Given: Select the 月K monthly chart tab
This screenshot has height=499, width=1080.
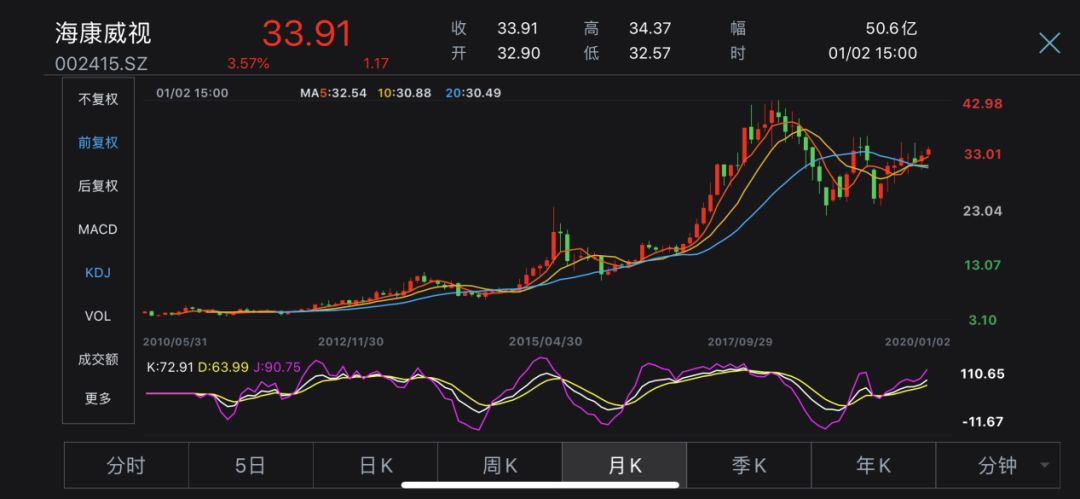Looking at the screenshot, I should click(624, 465).
